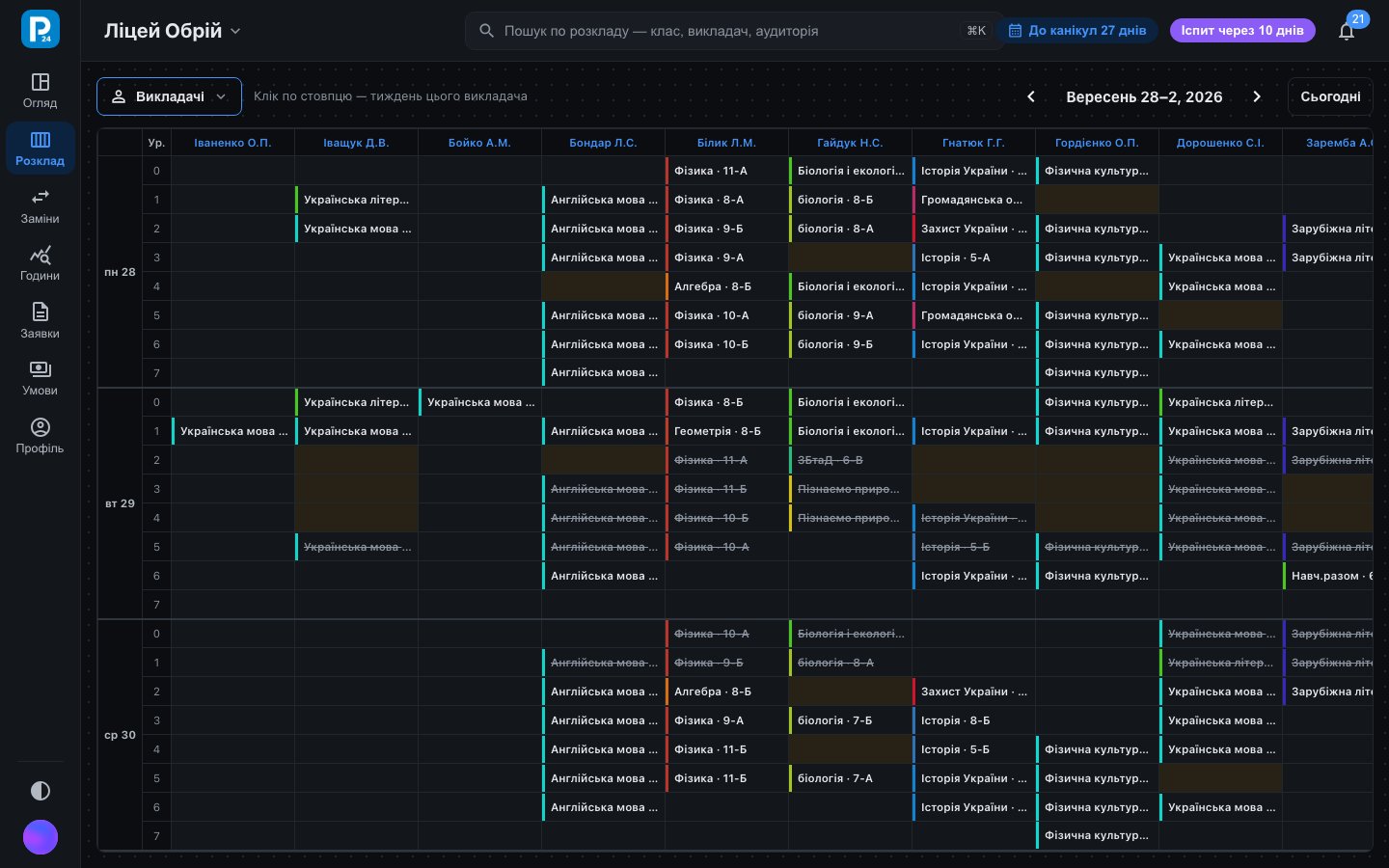Select Навч.разом lesson on Tuesday
This screenshot has height=868, width=1389.
pyautogui.click(x=1328, y=576)
